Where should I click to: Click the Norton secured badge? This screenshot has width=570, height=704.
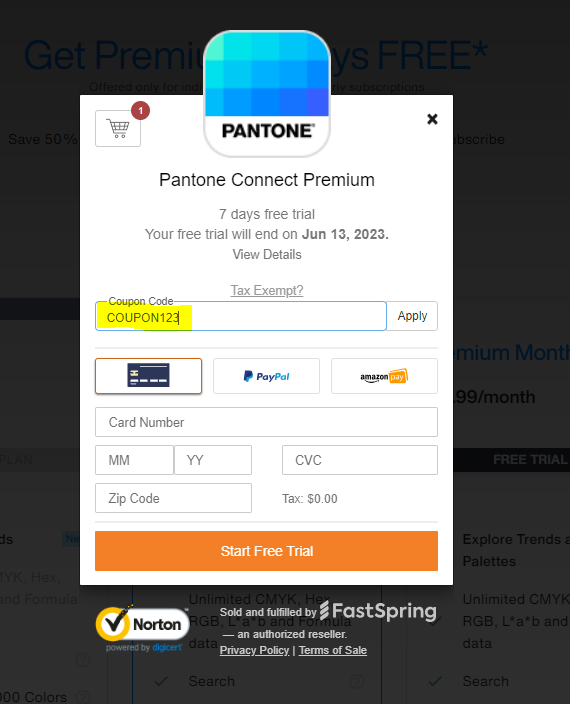(x=142, y=628)
